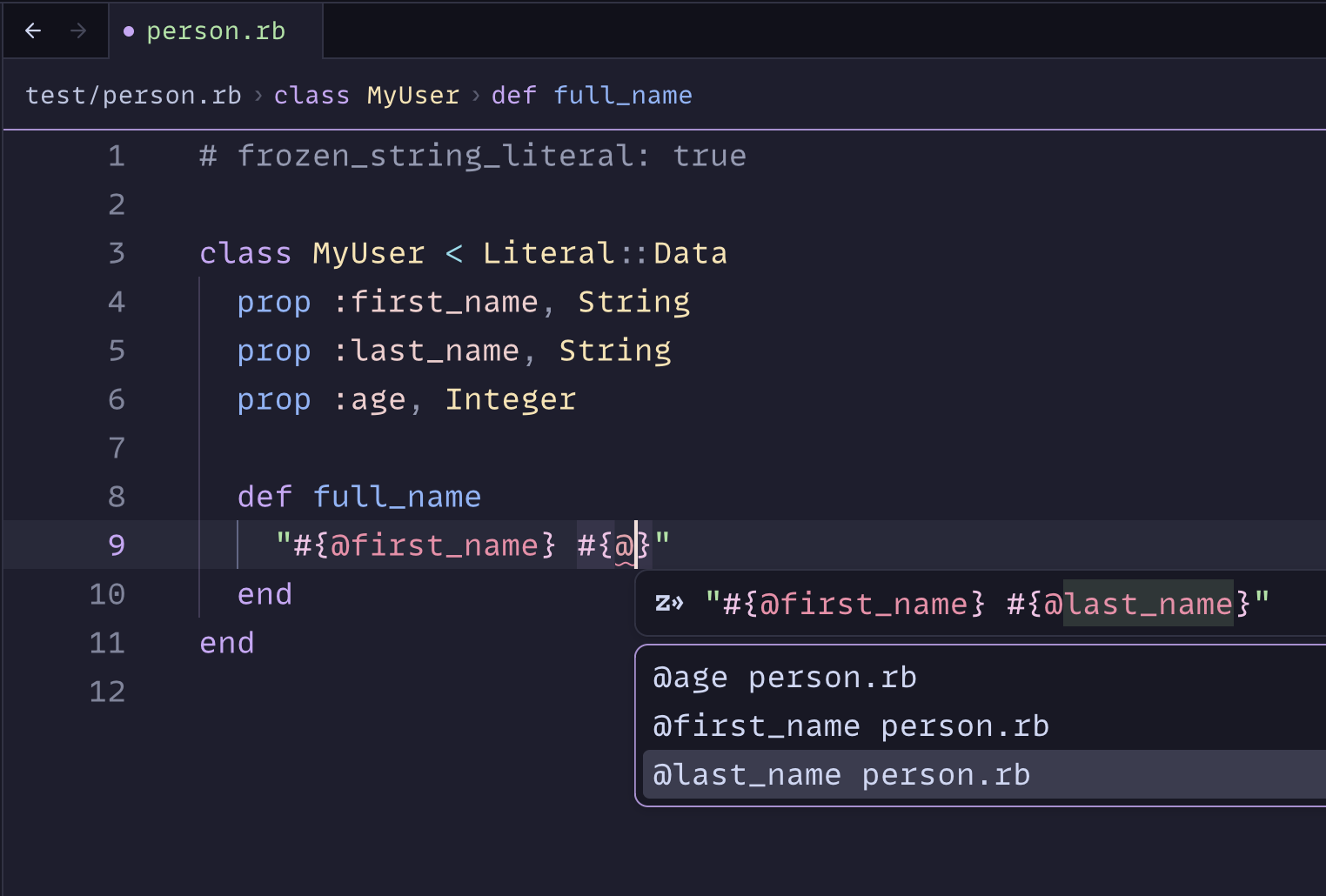Click :age symbol on line 6

pyautogui.click(x=370, y=399)
